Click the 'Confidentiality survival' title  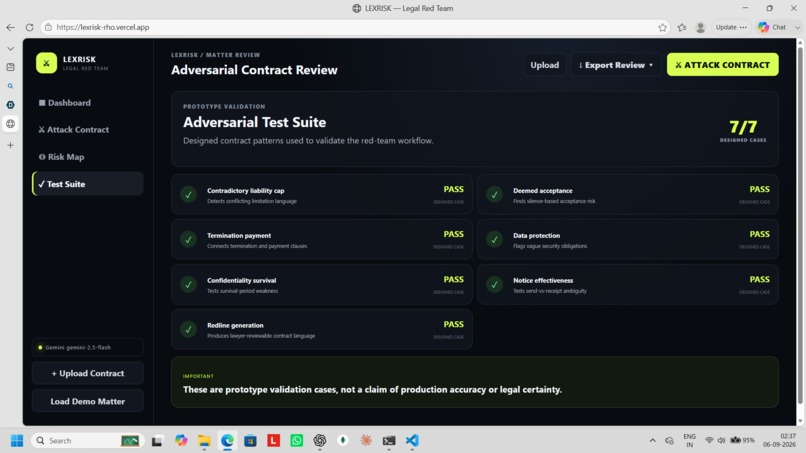(242, 280)
